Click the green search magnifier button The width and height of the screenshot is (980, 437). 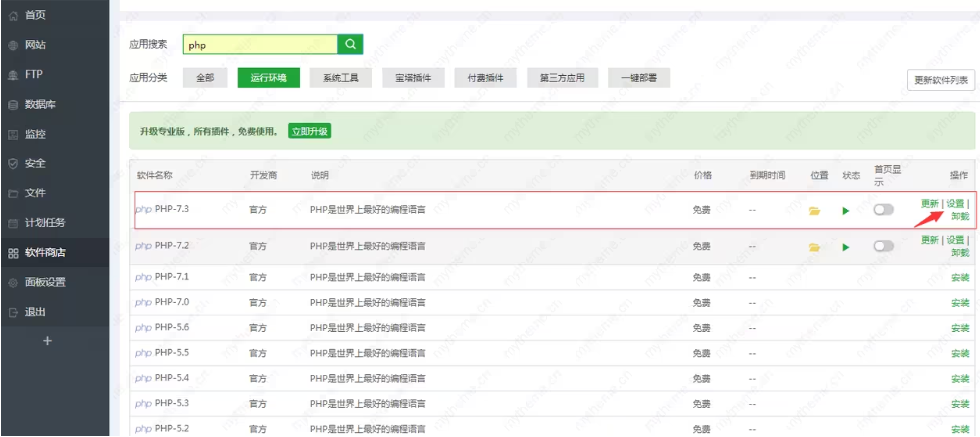coord(351,44)
